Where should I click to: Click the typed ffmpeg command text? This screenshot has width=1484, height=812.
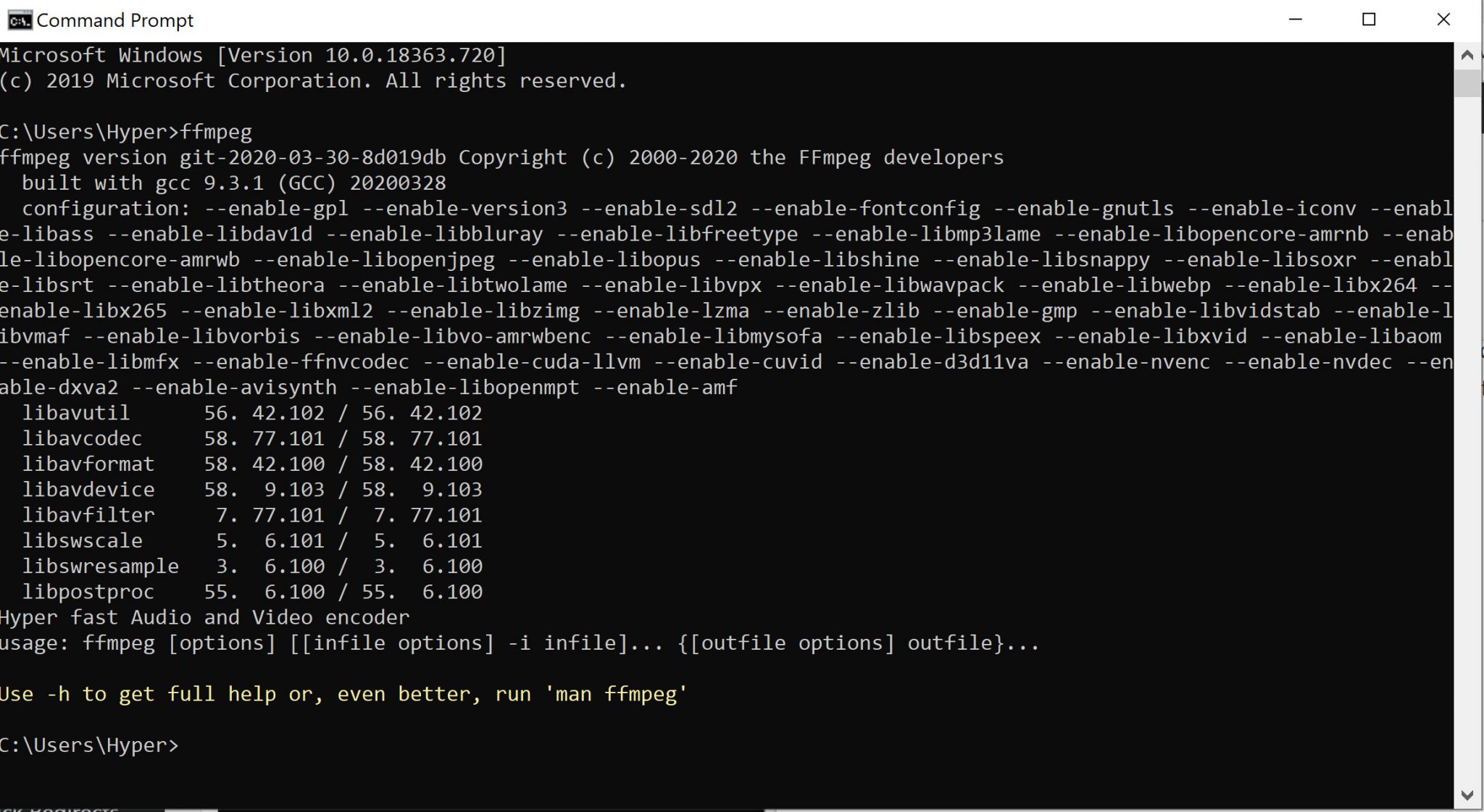216,132
